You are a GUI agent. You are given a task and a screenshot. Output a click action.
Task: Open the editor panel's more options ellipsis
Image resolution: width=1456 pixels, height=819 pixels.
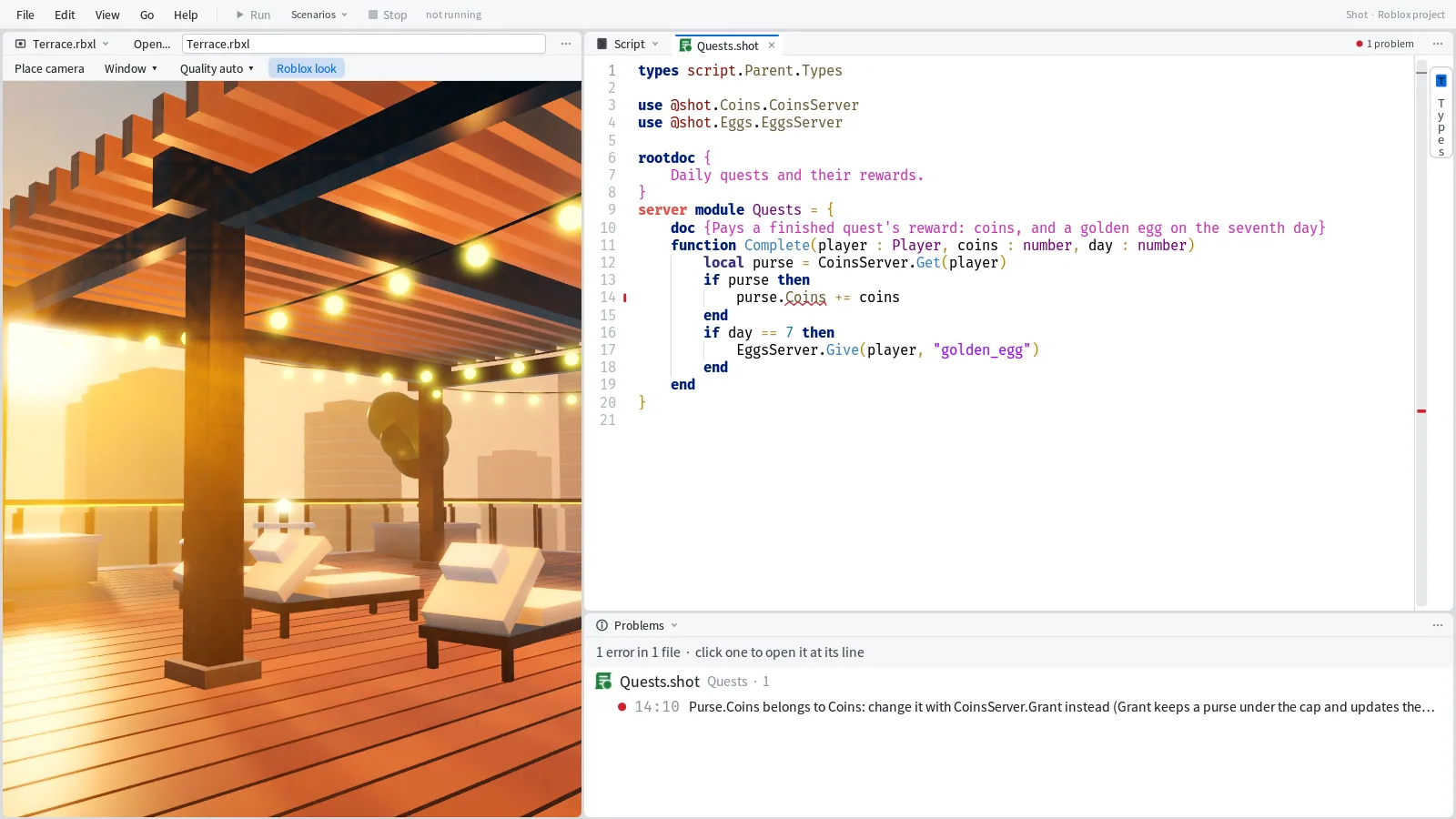point(1438,44)
